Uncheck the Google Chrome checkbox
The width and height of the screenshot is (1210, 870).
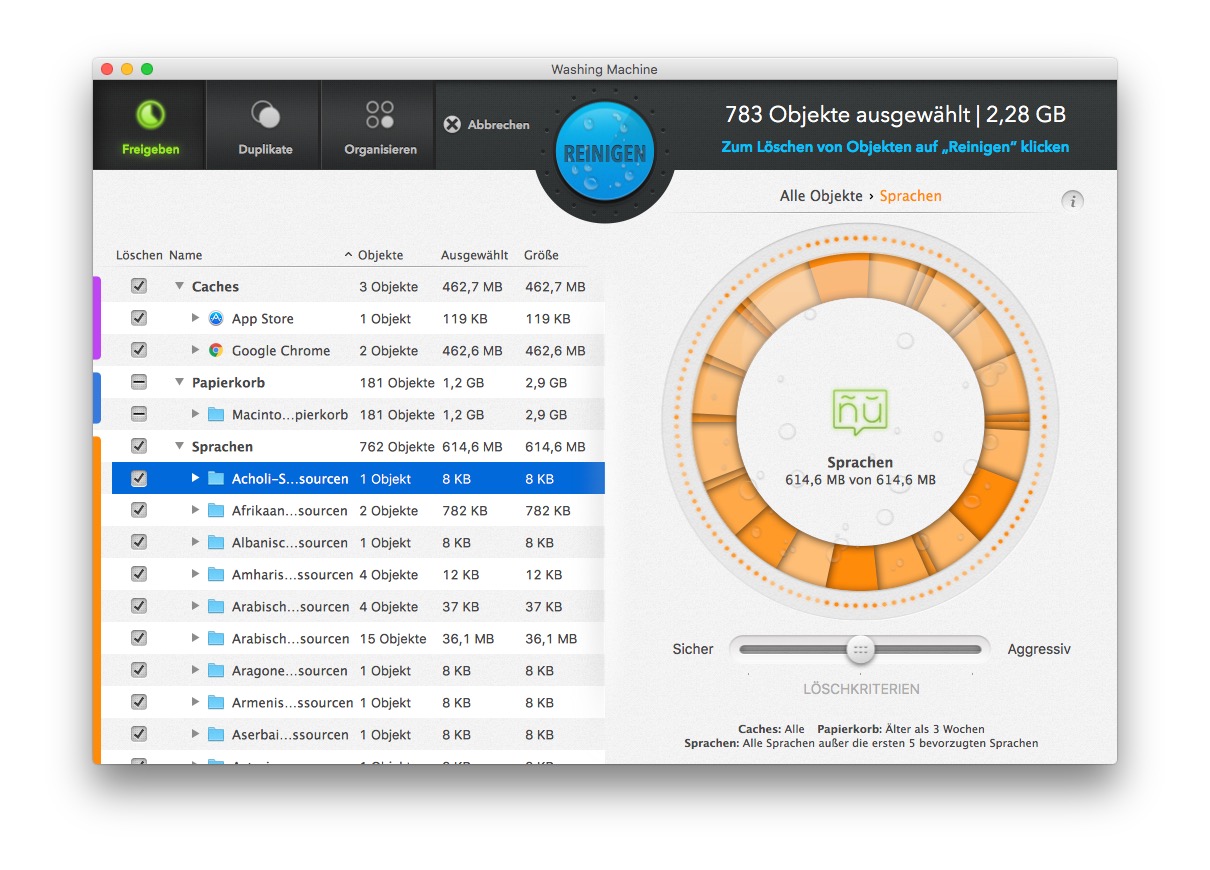[139, 350]
